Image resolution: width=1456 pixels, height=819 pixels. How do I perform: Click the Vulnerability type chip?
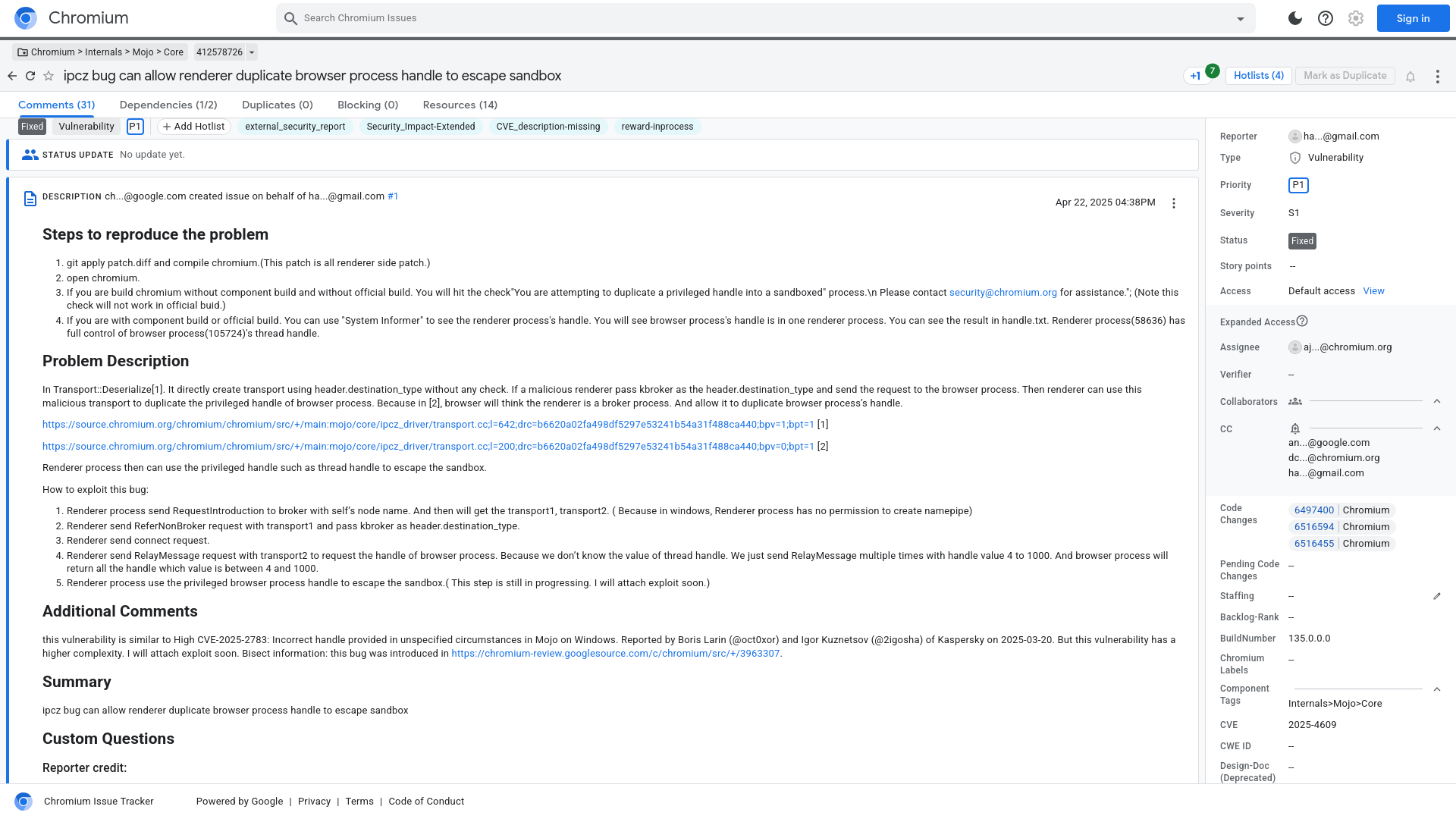tap(86, 127)
